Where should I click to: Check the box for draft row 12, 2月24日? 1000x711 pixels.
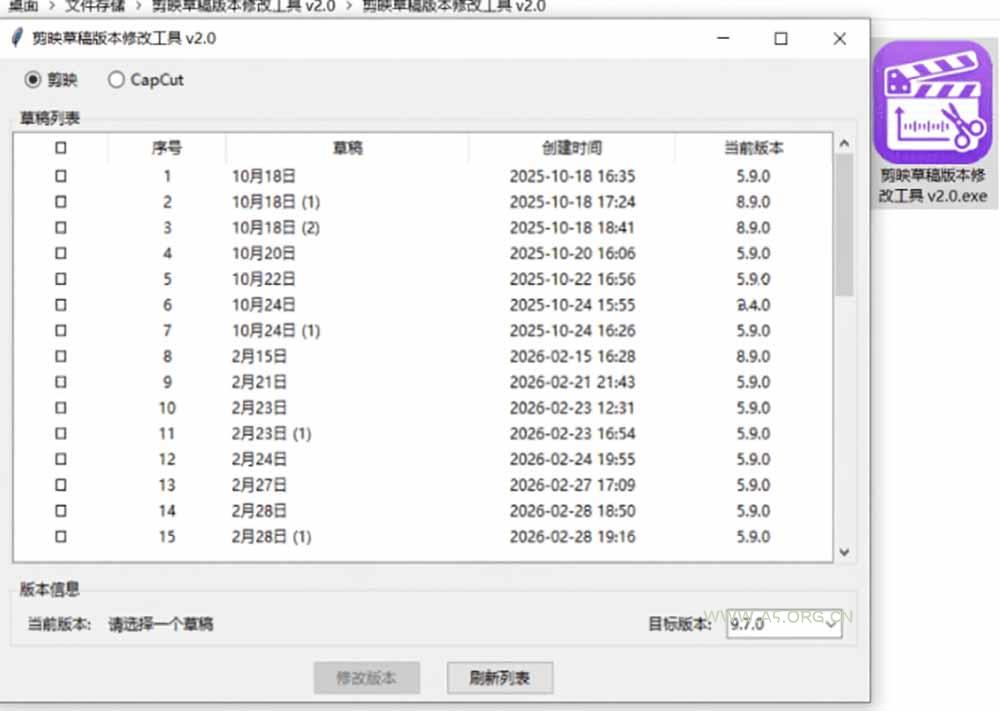pos(61,459)
